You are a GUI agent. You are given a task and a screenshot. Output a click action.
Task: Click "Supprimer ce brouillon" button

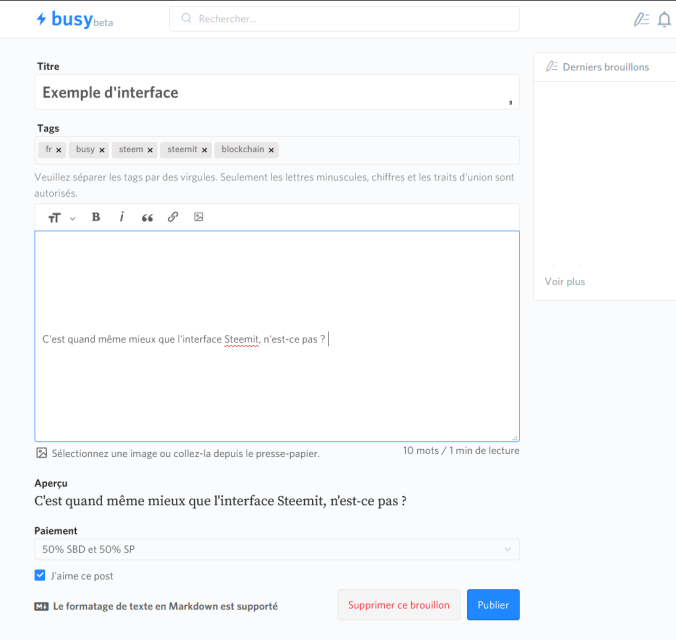click(x=399, y=605)
